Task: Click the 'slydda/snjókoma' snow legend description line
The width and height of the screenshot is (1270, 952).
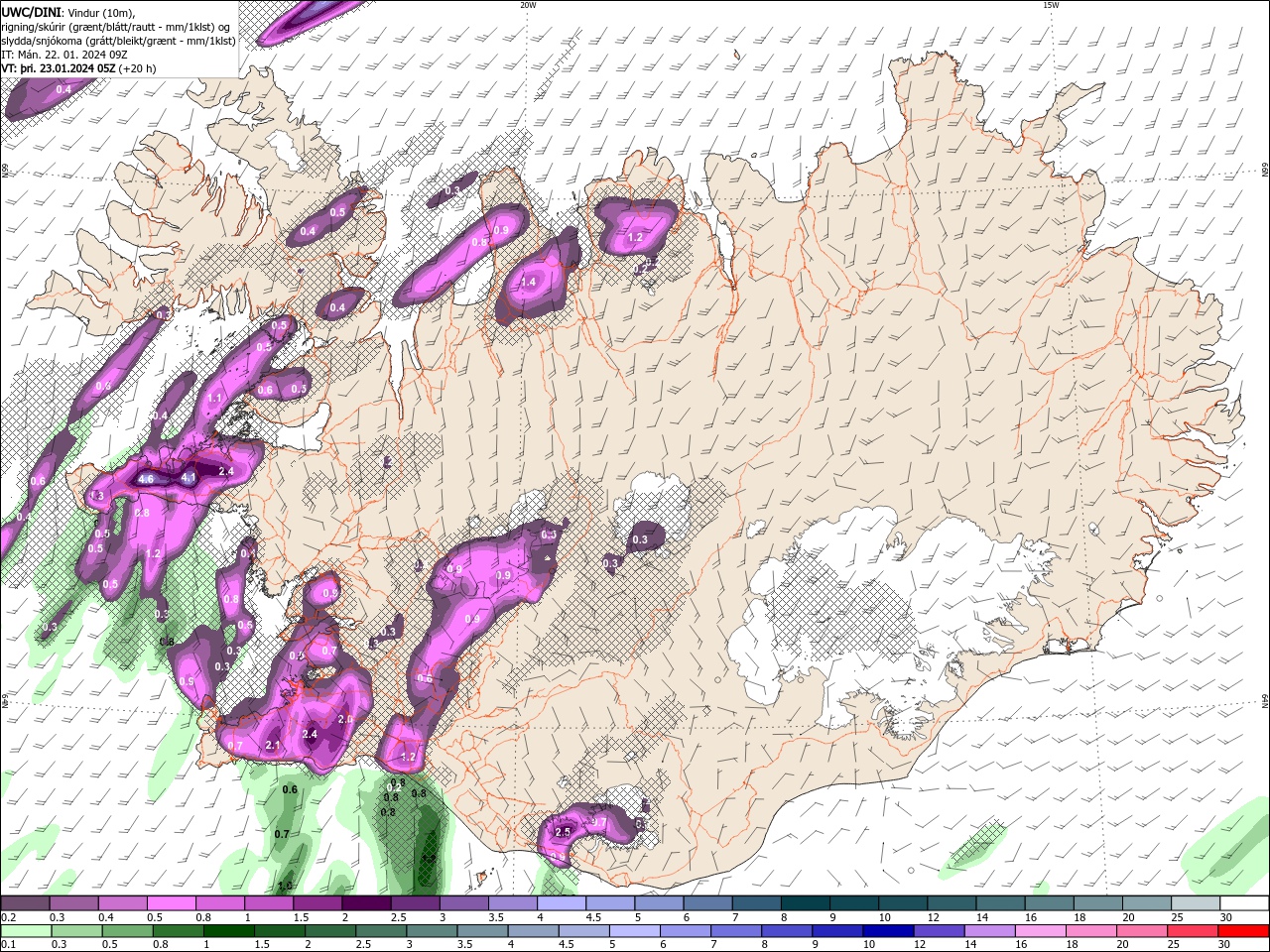Action: pos(118,41)
